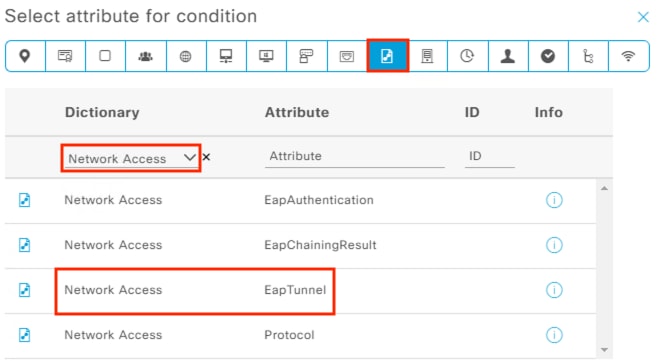Select the single user filter icon
Screen dimensions: 658x361
click(508, 56)
